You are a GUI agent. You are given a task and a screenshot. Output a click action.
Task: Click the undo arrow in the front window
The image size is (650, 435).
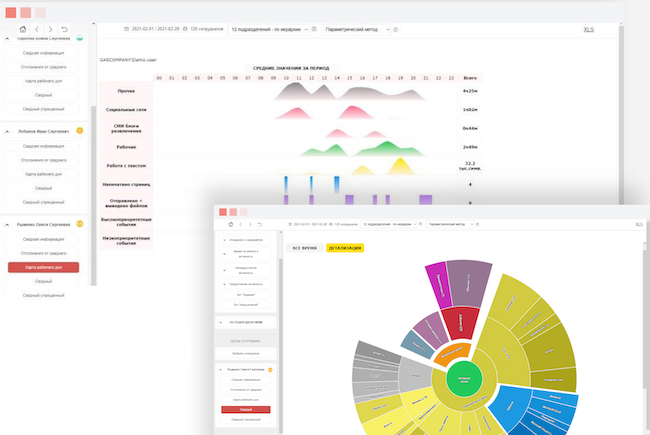click(x=260, y=224)
